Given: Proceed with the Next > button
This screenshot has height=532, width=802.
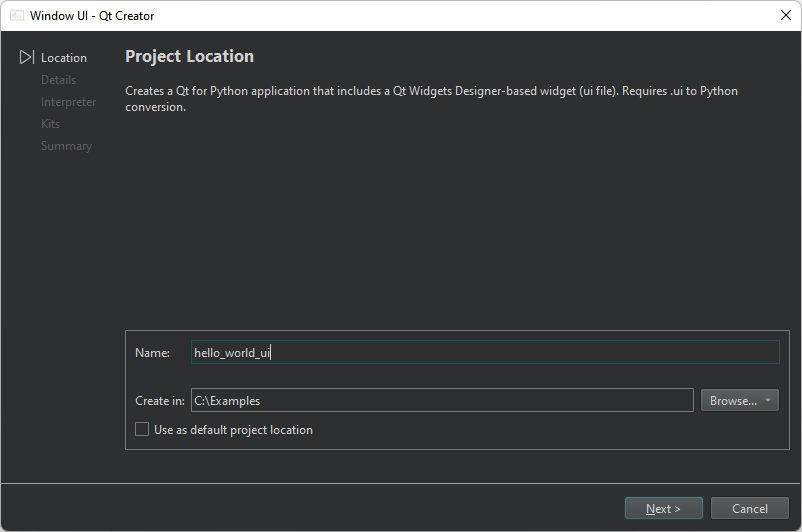Looking at the screenshot, I should point(663,508).
